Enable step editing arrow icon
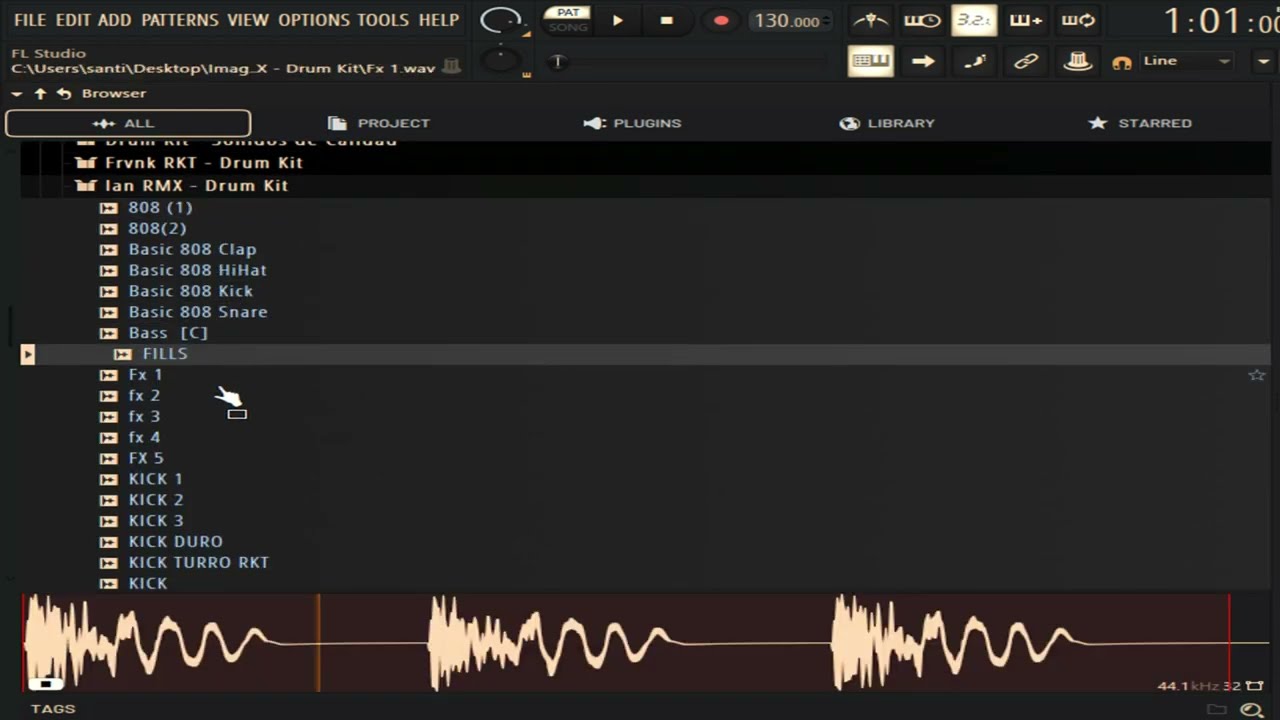The image size is (1280, 720). tap(923, 61)
